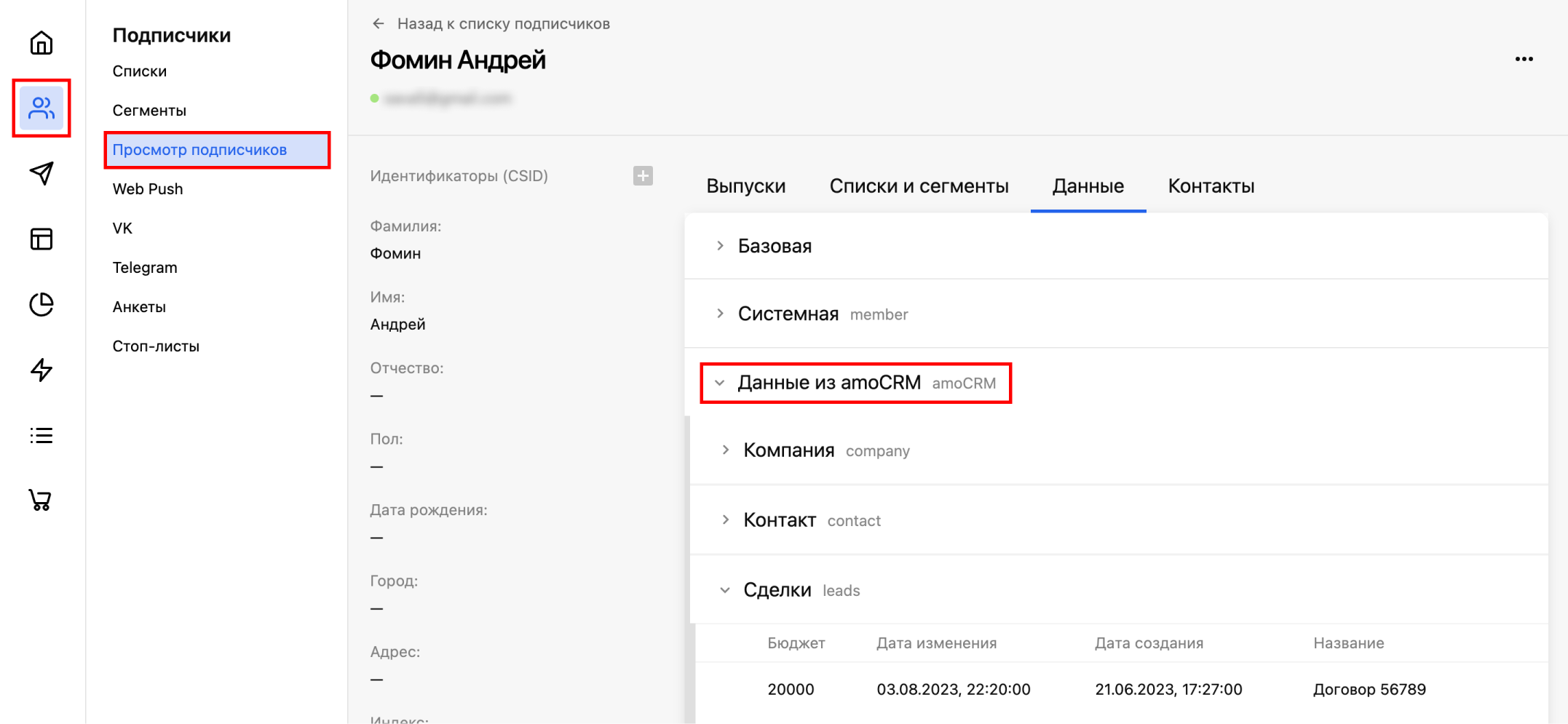The height and width of the screenshot is (724, 1568).
Task: Collapse the Сделки leads section
Action: tap(777, 590)
